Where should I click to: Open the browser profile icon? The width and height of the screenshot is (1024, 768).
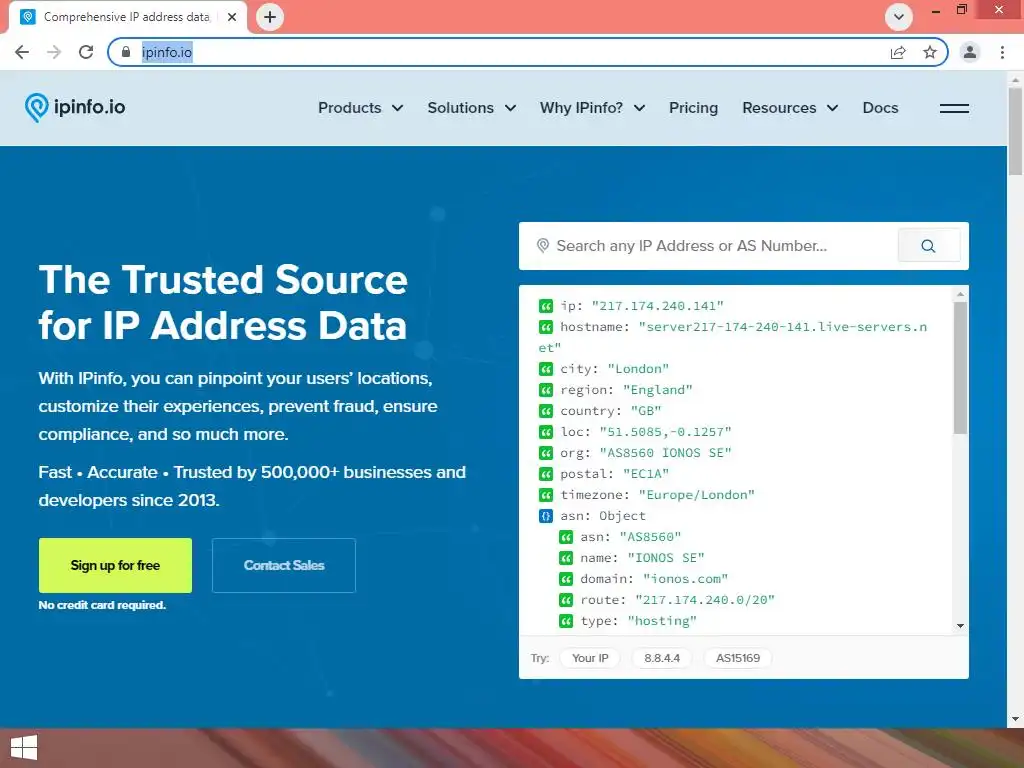click(x=970, y=52)
